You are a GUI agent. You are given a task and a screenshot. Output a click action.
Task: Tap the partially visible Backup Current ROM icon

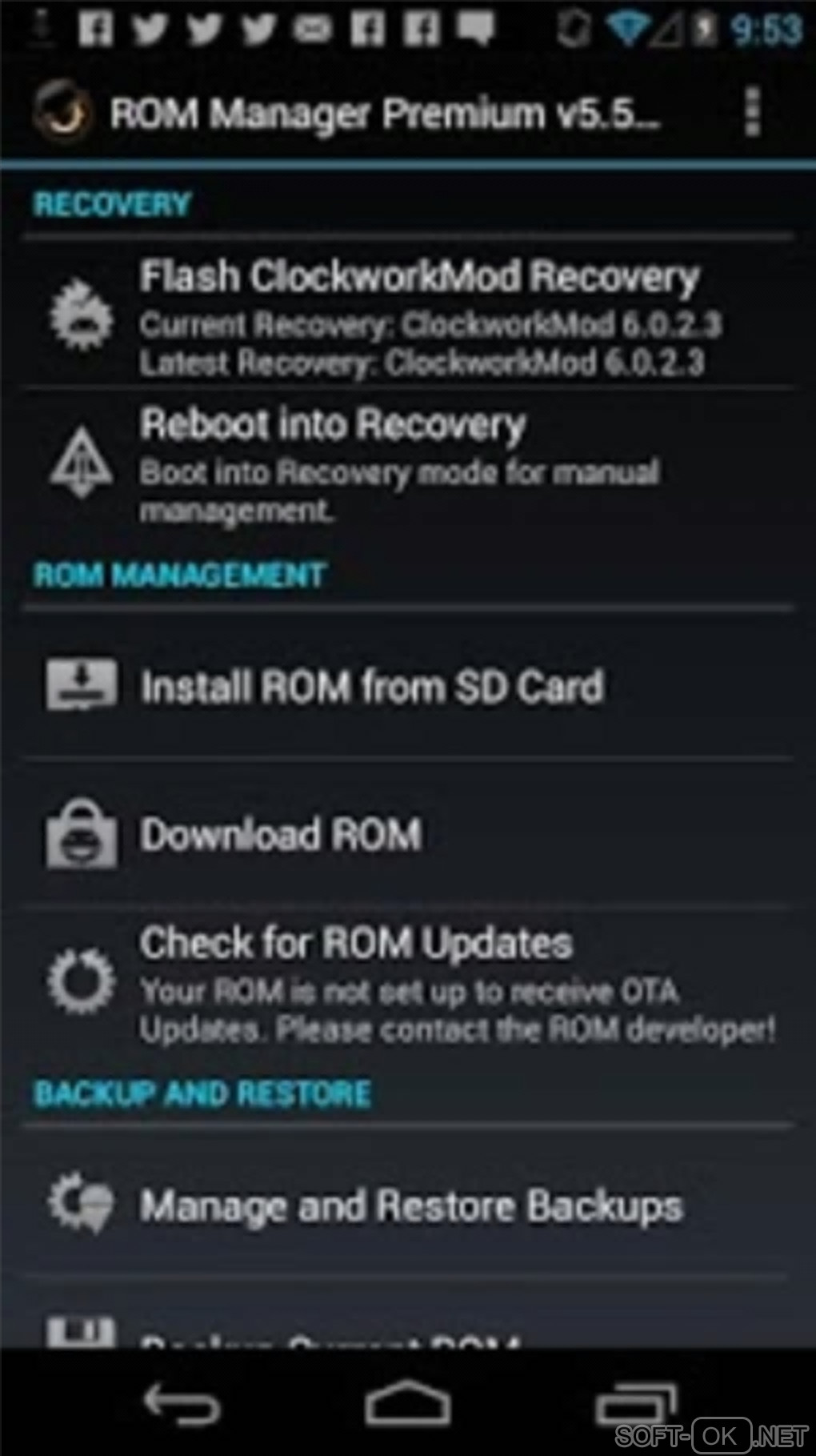[x=81, y=1332]
